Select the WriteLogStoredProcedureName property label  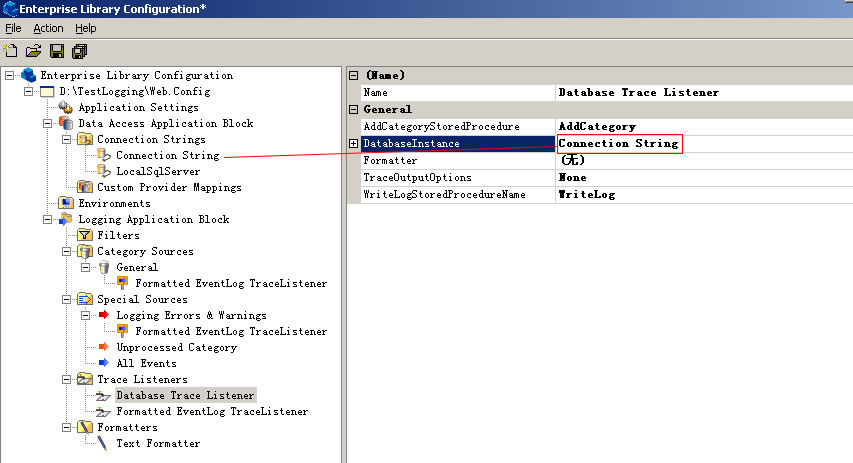tap(444, 194)
